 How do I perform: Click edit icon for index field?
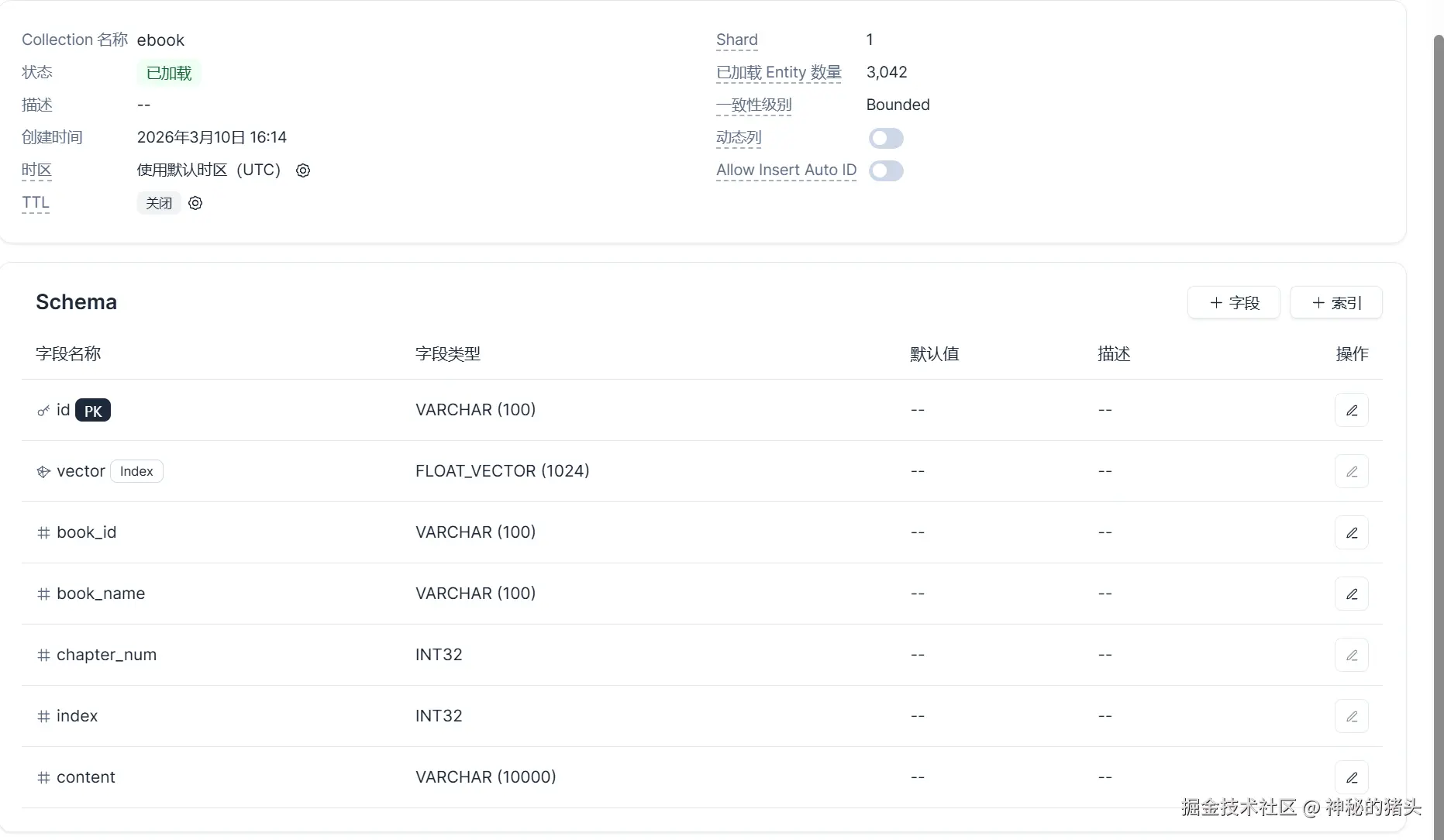(1351, 717)
